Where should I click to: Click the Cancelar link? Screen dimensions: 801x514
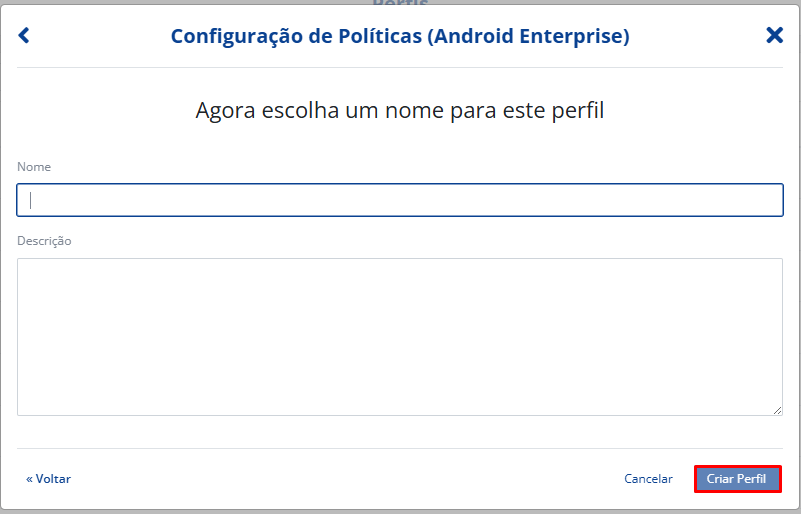pyautogui.click(x=648, y=479)
